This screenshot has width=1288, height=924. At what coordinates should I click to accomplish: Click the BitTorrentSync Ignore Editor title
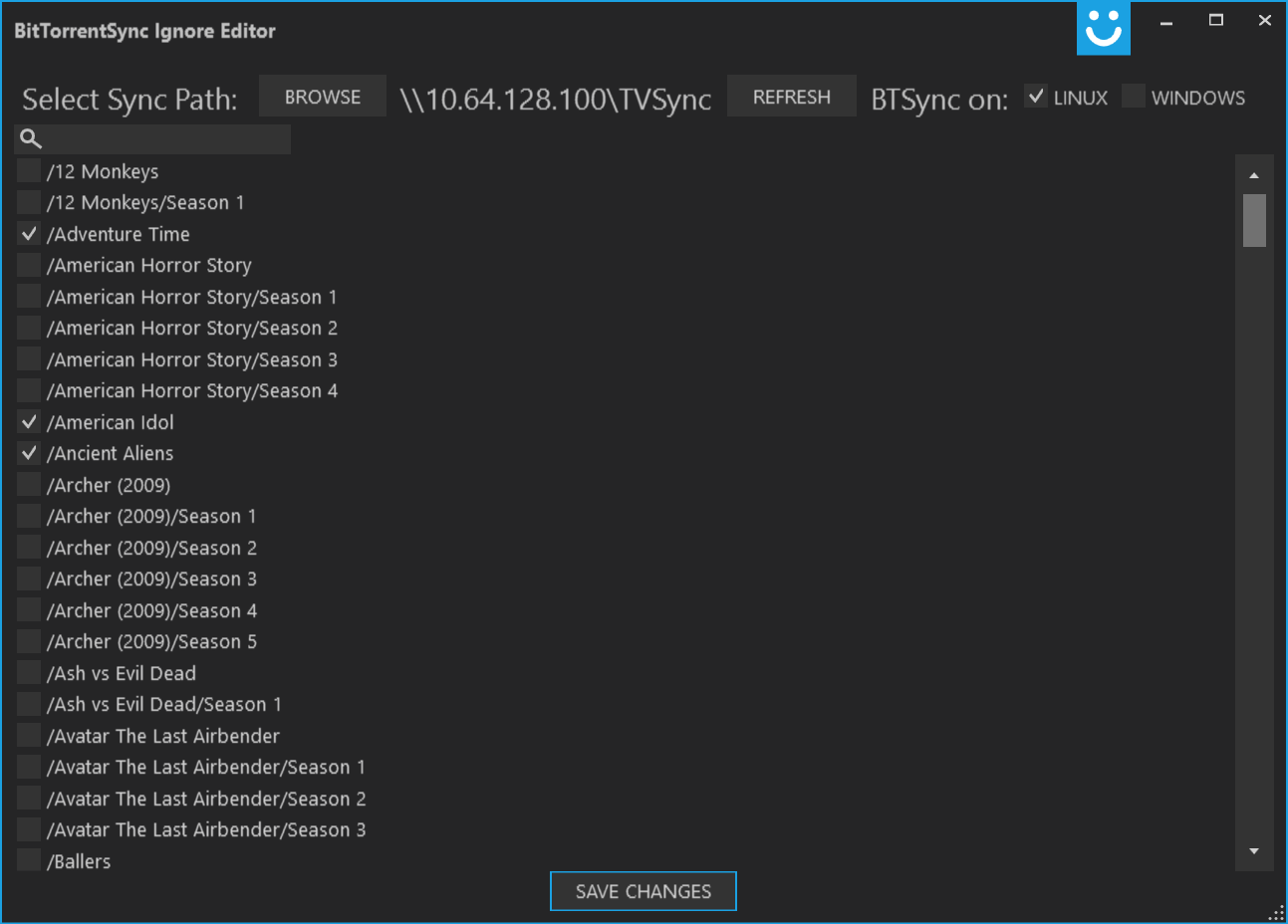[x=144, y=31]
